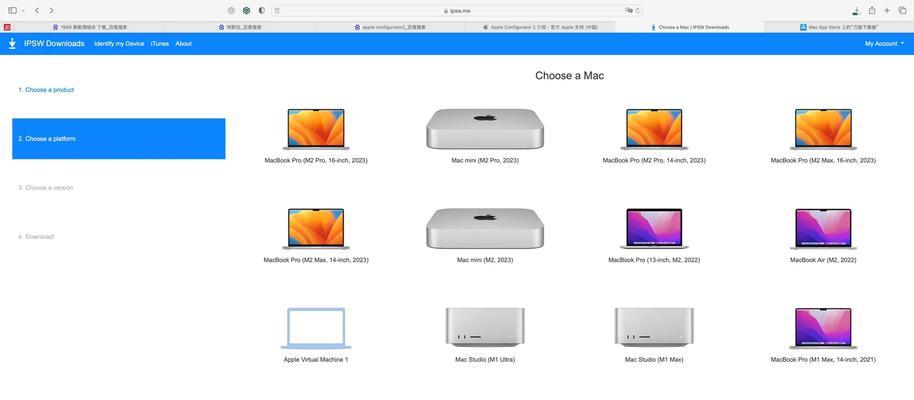Screen dimensions: 914x400
Task: Click label MacBook Pro (M2 Pro, 16-inch, 2023)
Action: click(x=316, y=160)
